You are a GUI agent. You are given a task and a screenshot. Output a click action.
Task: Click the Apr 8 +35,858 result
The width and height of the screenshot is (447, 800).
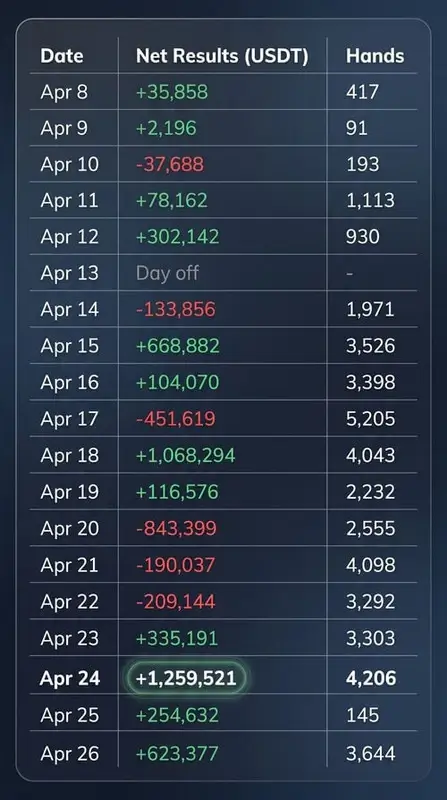(x=172, y=92)
